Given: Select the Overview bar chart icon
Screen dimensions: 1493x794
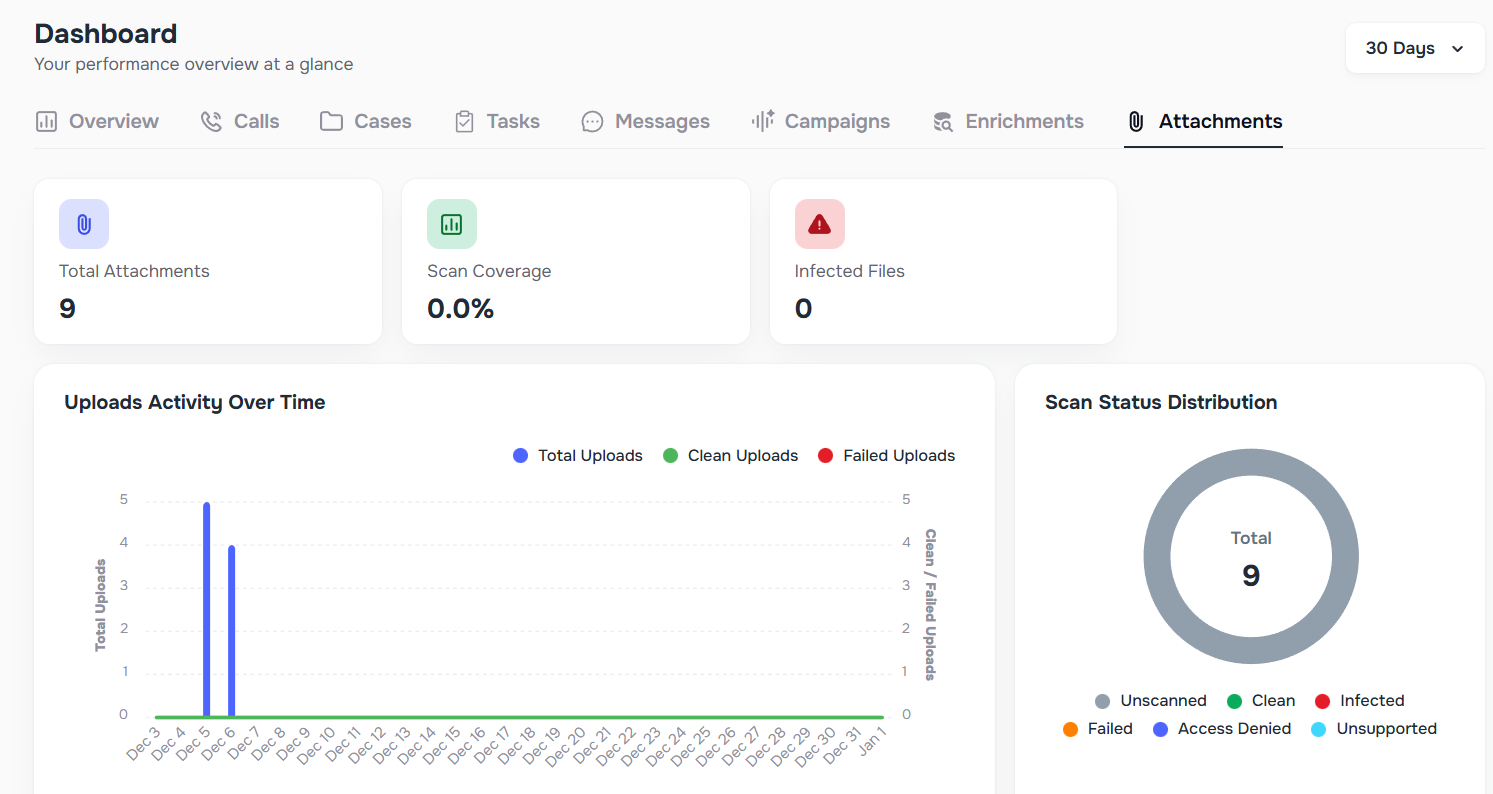Looking at the screenshot, I should 46,120.
